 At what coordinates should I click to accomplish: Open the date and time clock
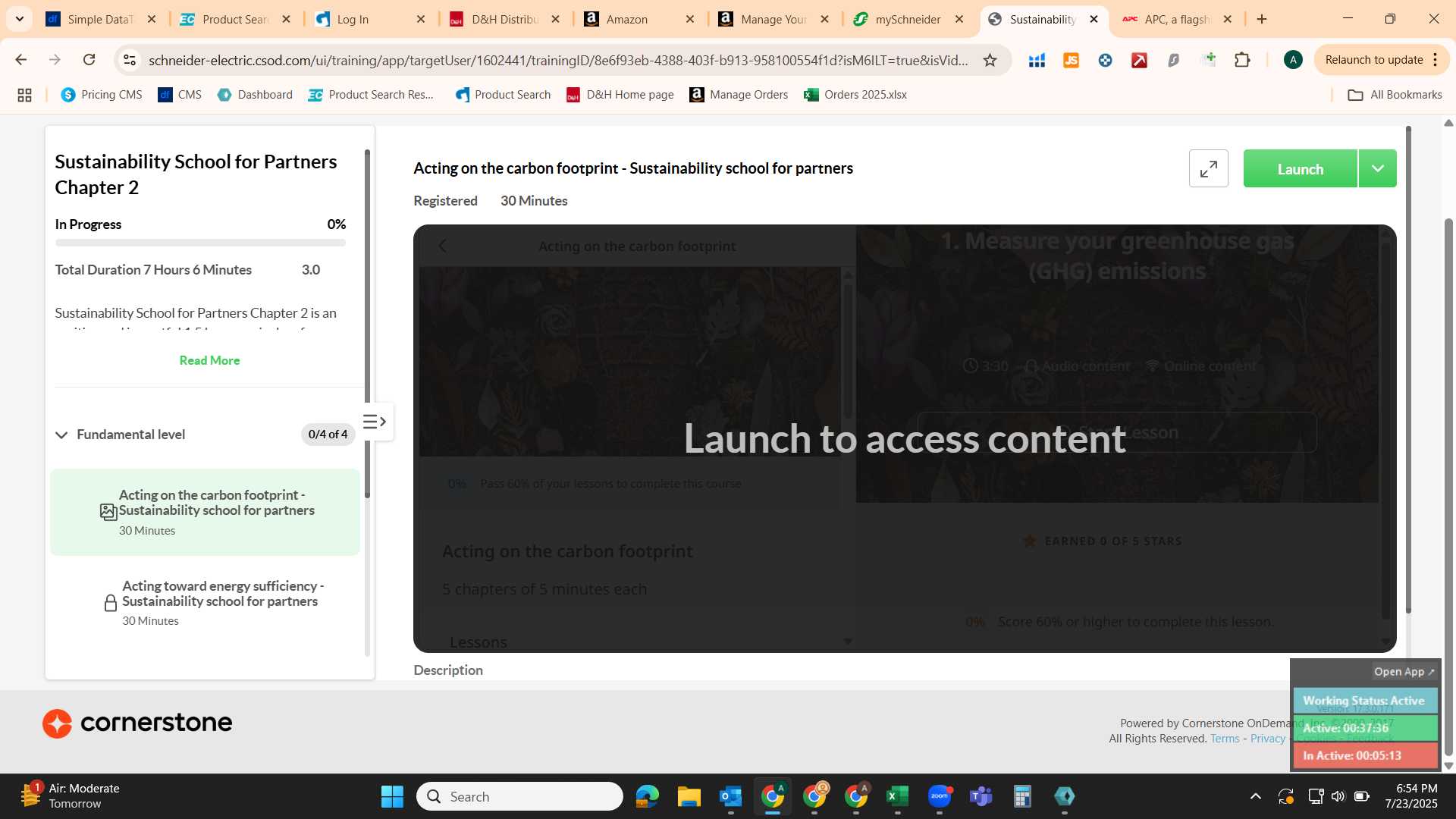1411,796
